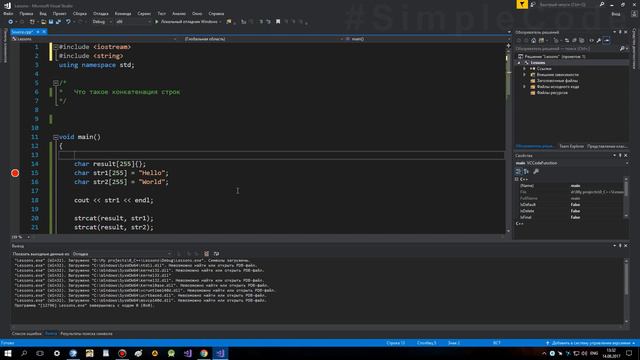Click the Save All toolbar icon
The width and height of the screenshot is (640, 360).
58,22
